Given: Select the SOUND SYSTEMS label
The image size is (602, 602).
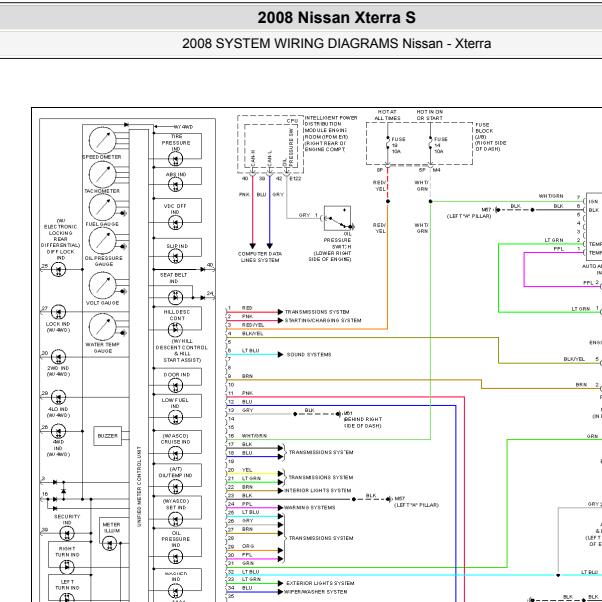Looking at the screenshot, I should (309, 354).
